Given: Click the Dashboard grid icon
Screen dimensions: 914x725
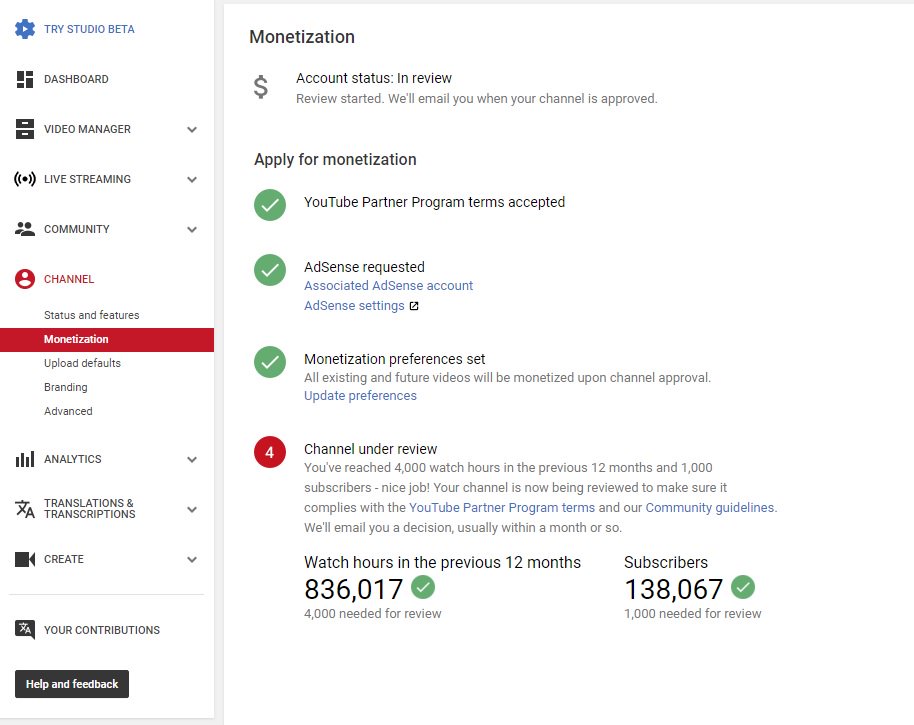Looking at the screenshot, I should 24,79.
